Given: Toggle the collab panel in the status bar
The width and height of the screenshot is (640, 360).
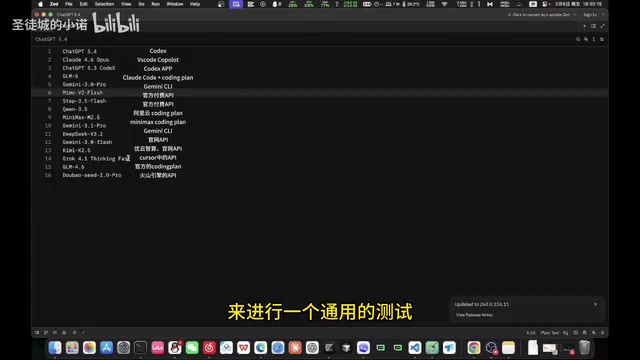Looking at the screenshot, I should 64,333.
